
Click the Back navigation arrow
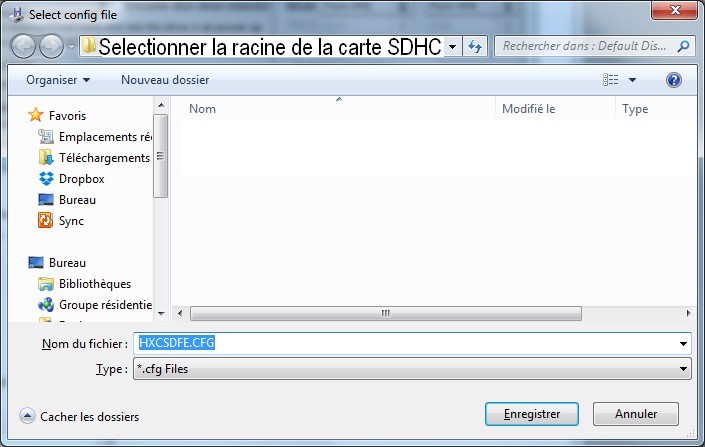coord(23,46)
